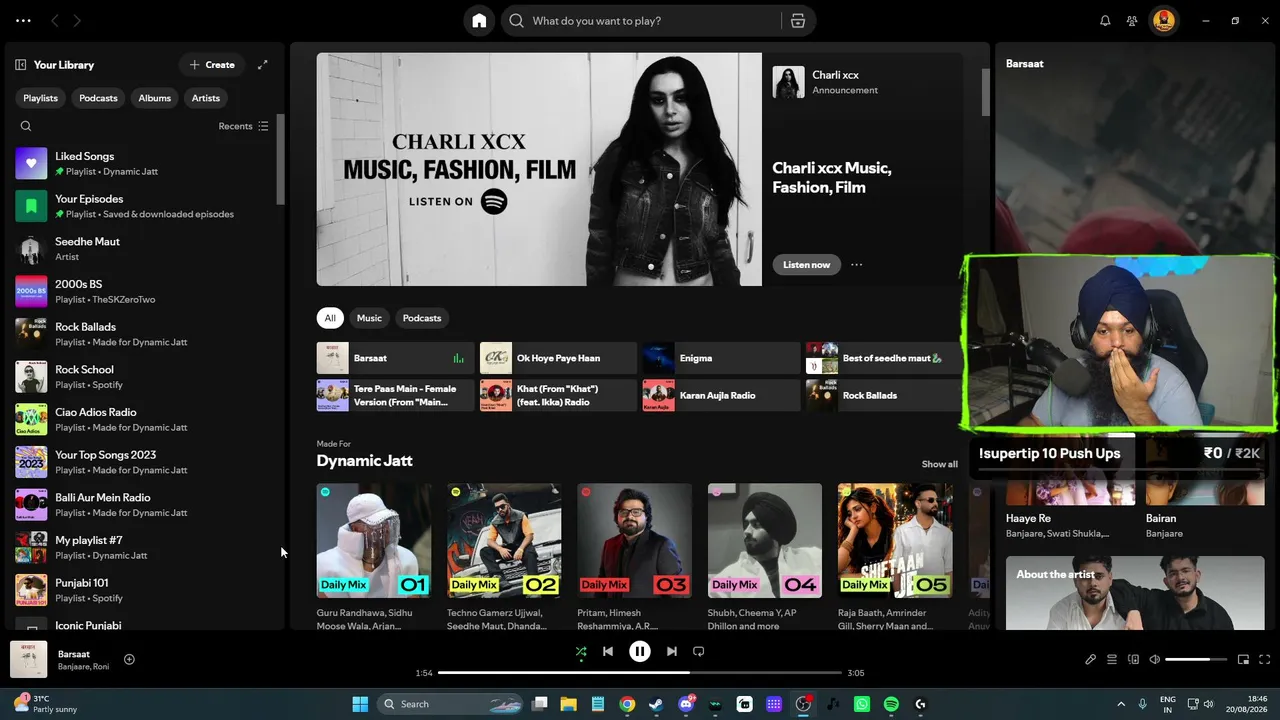Viewport: 1280px width, 720px height.
Task: Toggle the Podcasts filter chip in Your Library
Action: point(98,98)
